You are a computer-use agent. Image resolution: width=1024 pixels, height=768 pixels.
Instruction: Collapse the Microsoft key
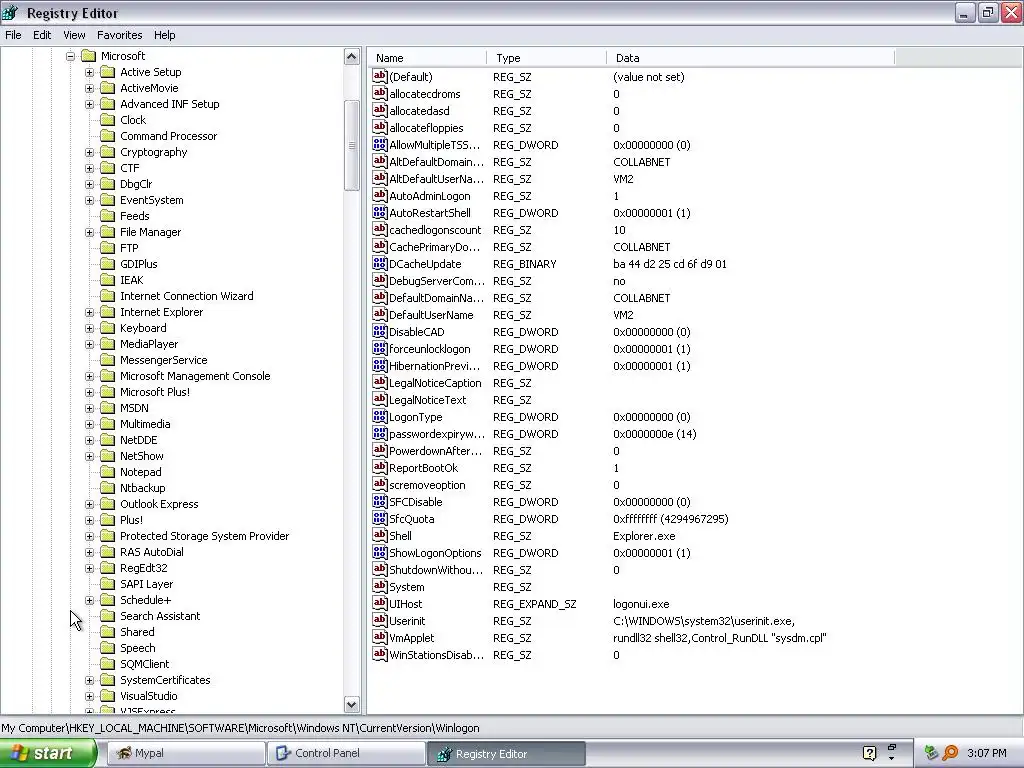click(71, 56)
